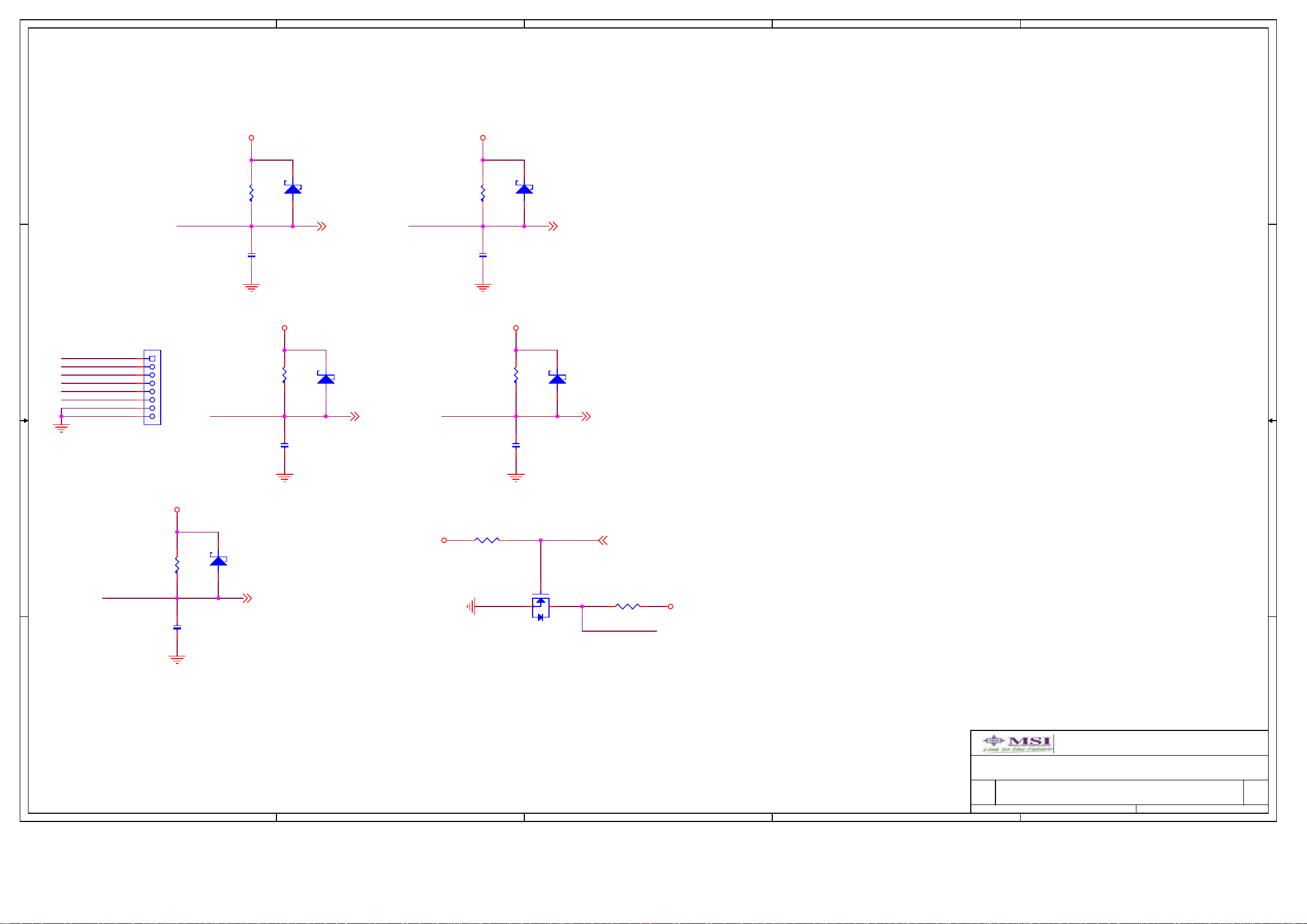Select the MOSFET transistor symbol
Screen dimensions: 1307x924
[540, 607]
